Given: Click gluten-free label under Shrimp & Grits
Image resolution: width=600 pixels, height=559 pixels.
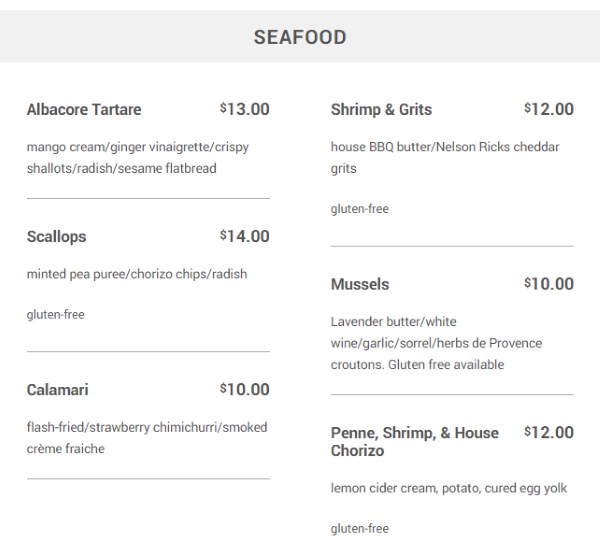Looking at the screenshot, I should [360, 209].
